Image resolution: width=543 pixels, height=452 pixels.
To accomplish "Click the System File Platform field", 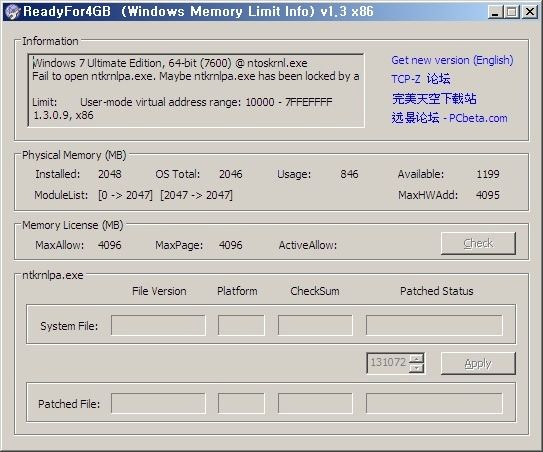I will pyautogui.click(x=241, y=325).
